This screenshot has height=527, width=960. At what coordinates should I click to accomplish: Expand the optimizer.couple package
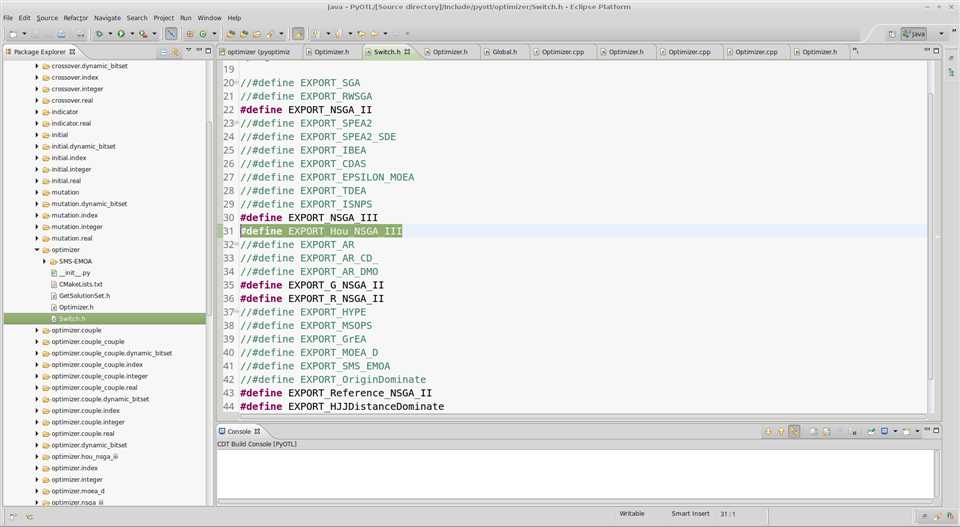[37, 330]
